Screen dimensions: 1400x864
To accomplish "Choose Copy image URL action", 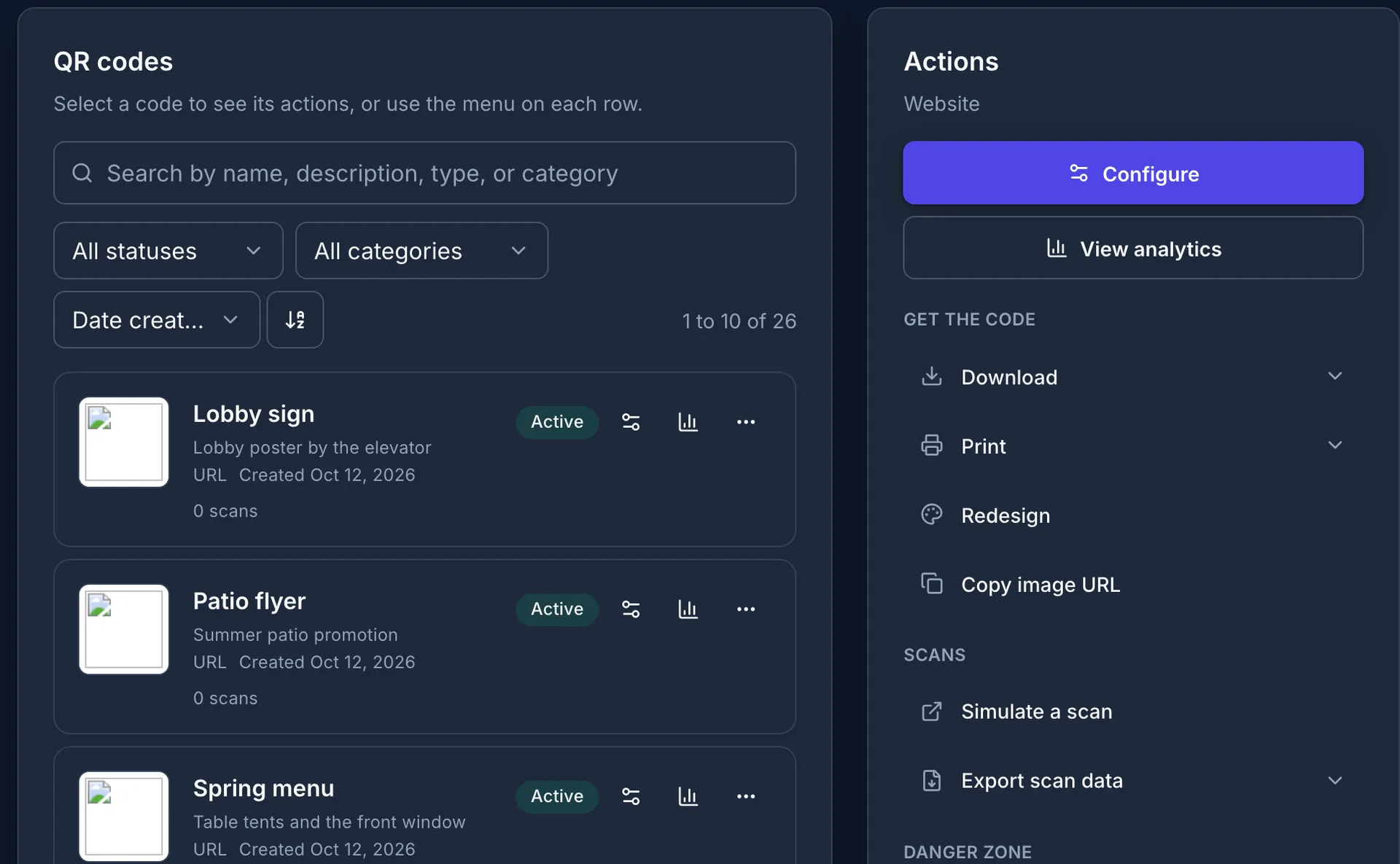I will (x=1133, y=585).
